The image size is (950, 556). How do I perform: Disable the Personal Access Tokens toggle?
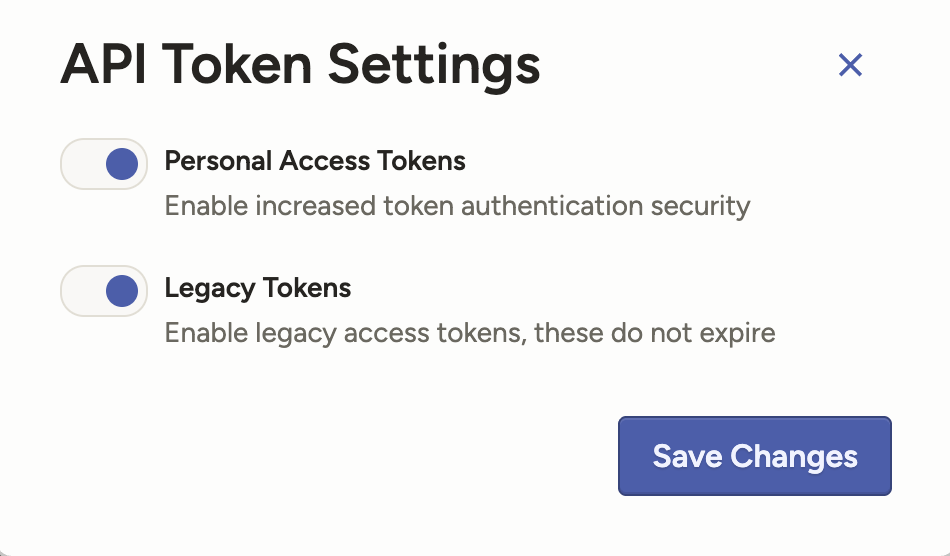pos(104,164)
